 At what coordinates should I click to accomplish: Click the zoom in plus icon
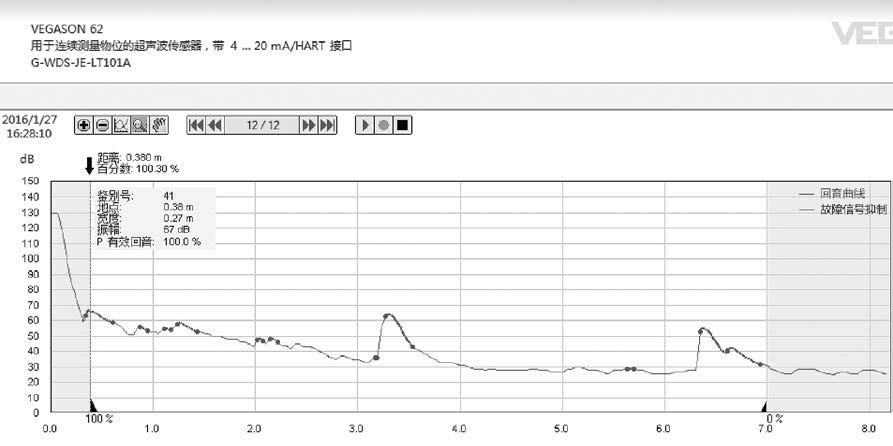coord(85,125)
